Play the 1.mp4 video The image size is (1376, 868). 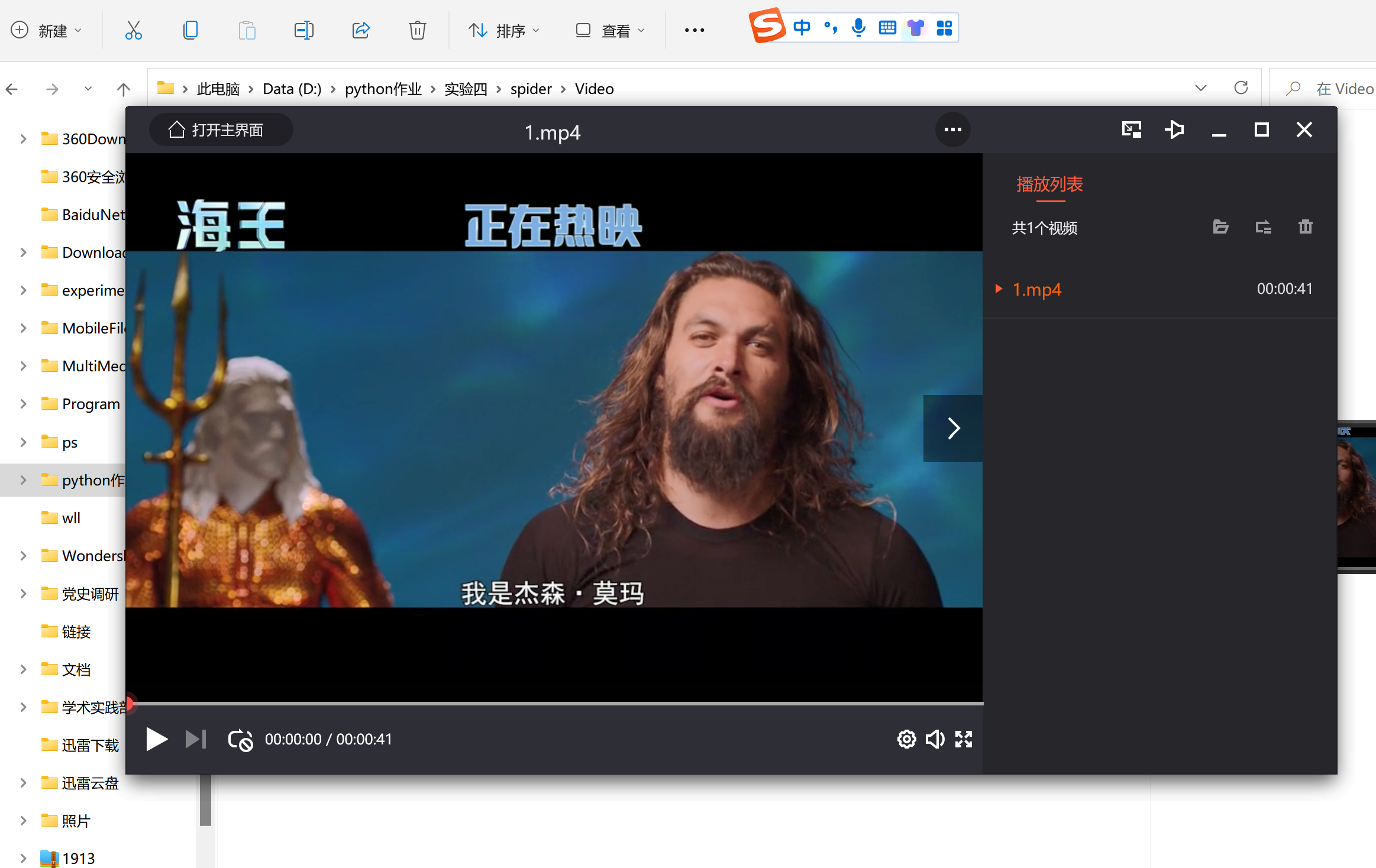coord(157,739)
